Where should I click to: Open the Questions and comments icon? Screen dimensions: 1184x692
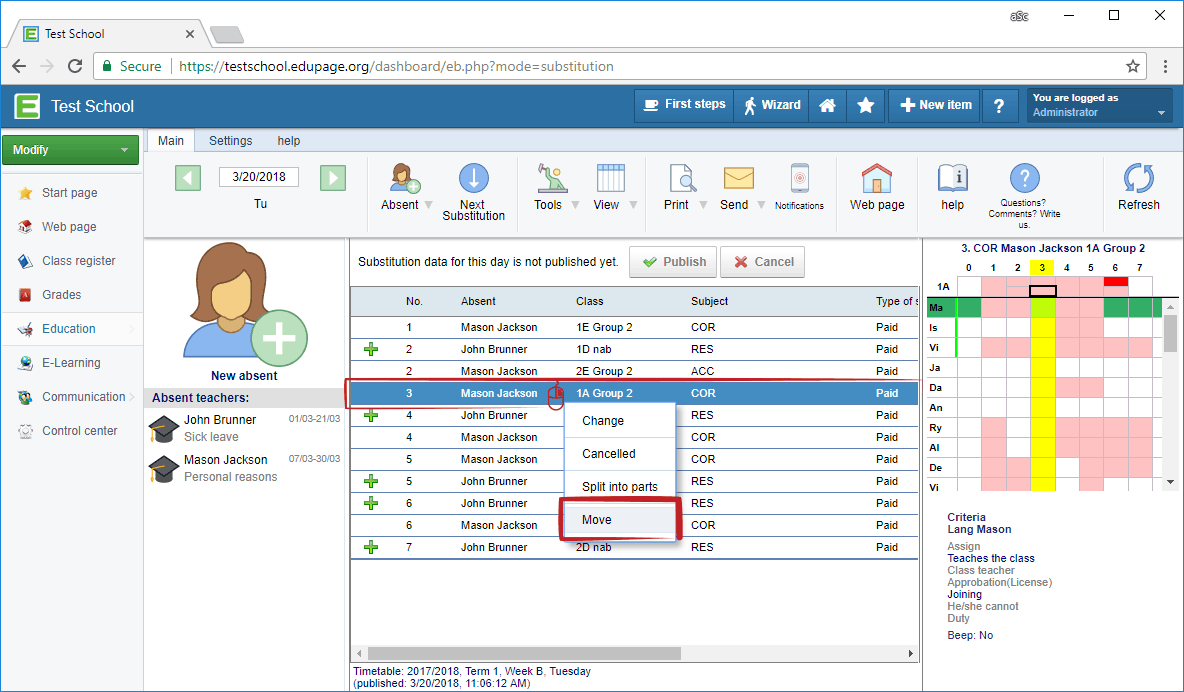click(x=1023, y=180)
